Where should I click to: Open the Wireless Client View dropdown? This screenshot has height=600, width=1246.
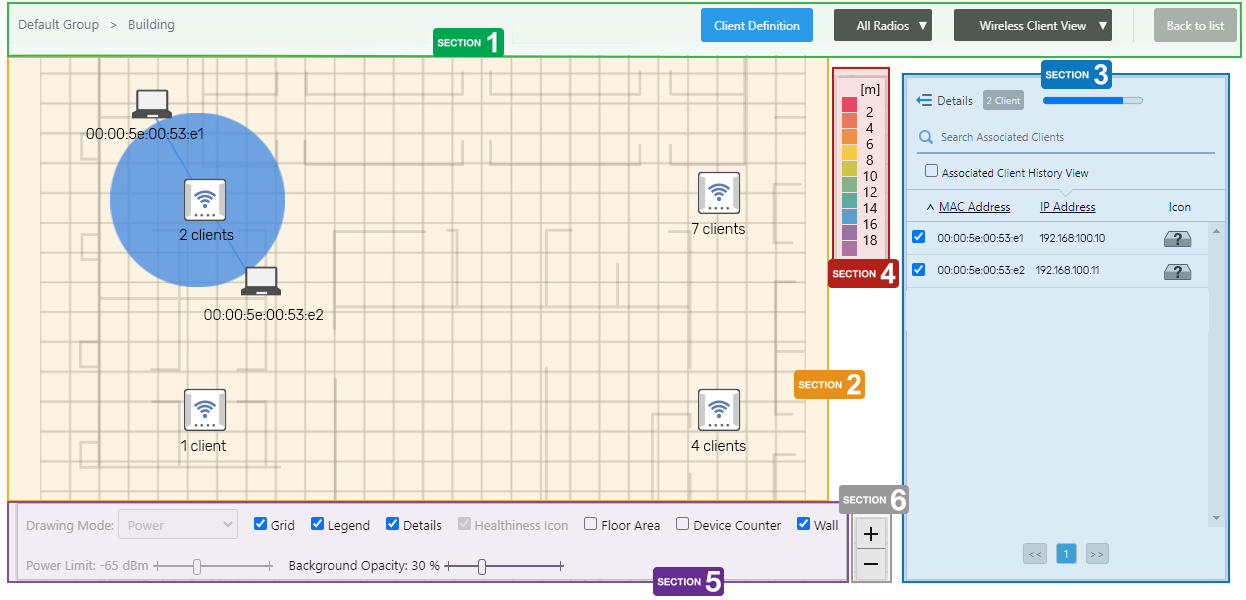pyautogui.click(x=1033, y=26)
